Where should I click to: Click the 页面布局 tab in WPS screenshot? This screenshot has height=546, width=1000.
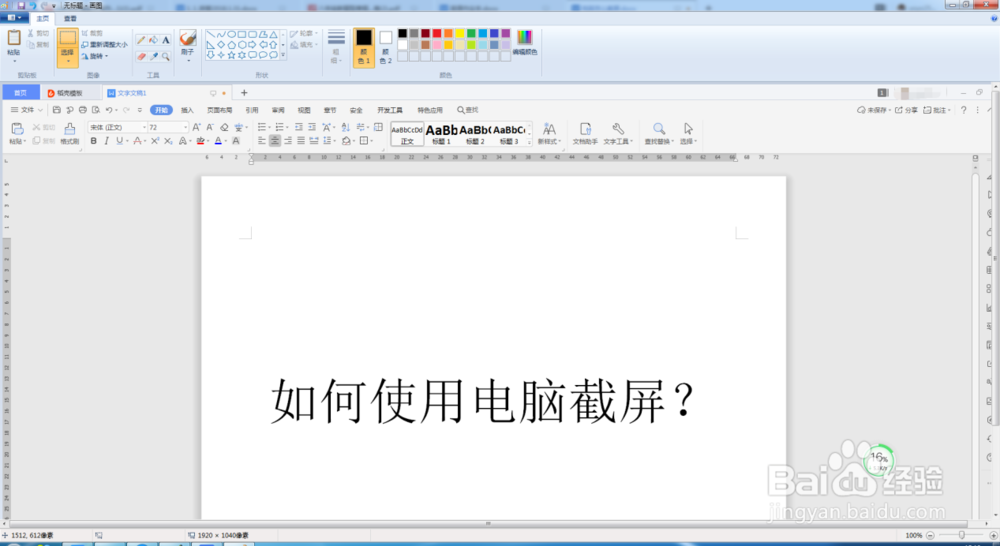coord(219,110)
